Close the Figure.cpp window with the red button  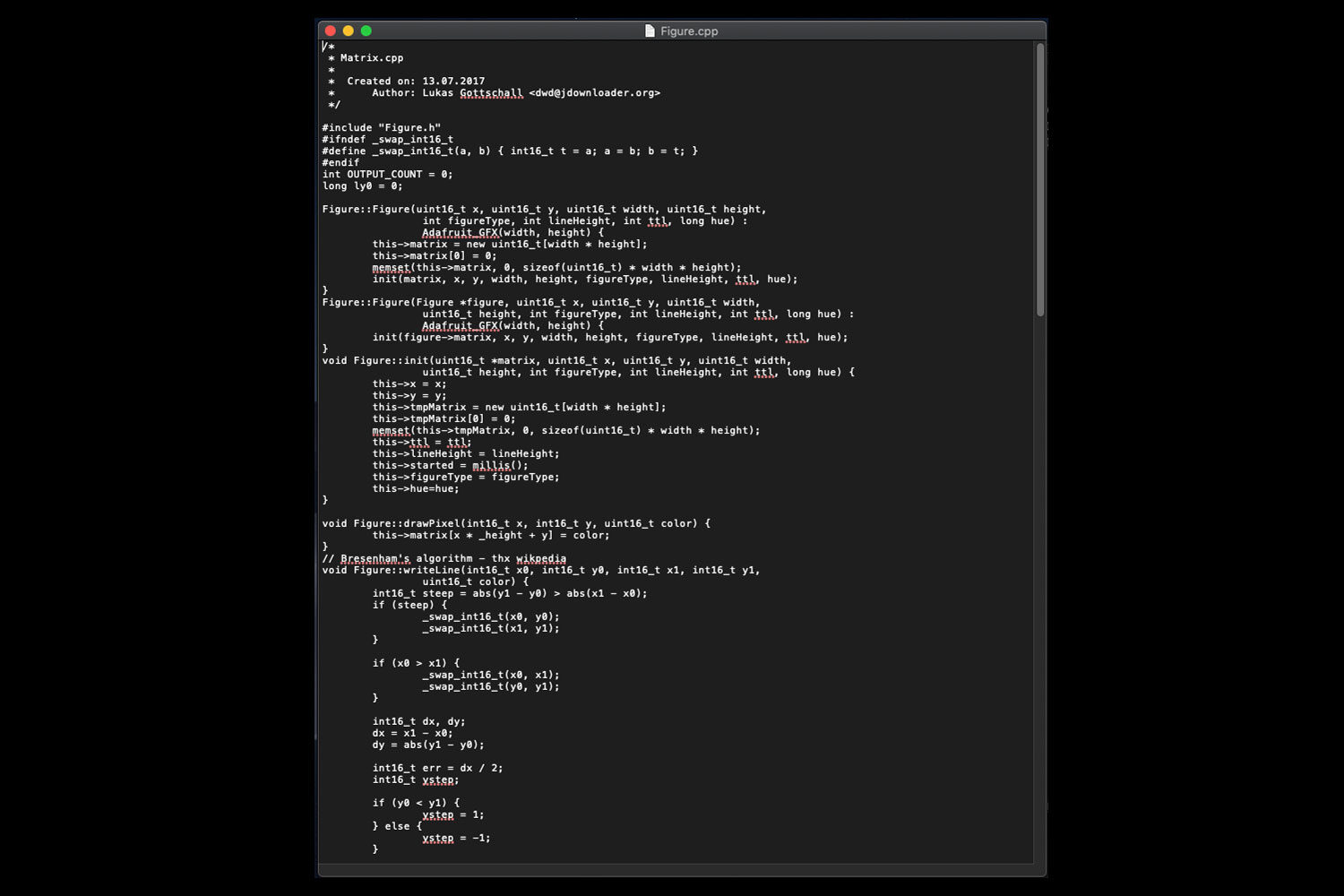[x=331, y=30]
